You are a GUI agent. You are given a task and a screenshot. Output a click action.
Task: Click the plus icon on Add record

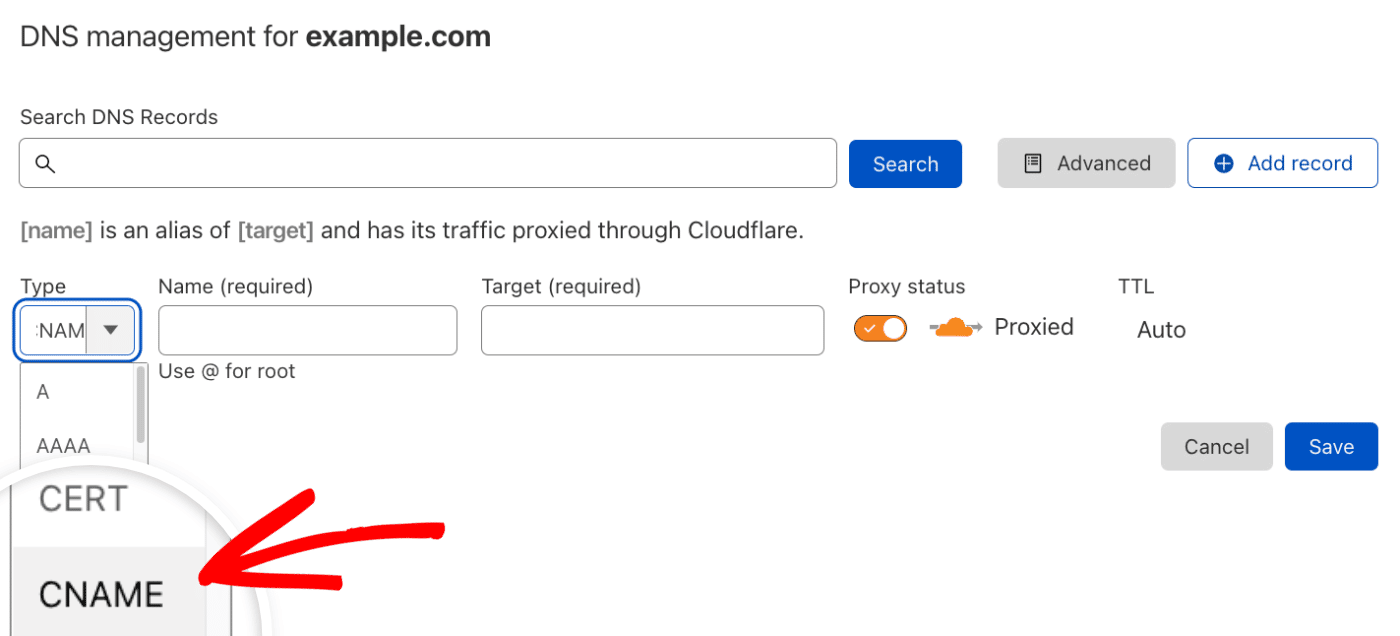(1223, 162)
